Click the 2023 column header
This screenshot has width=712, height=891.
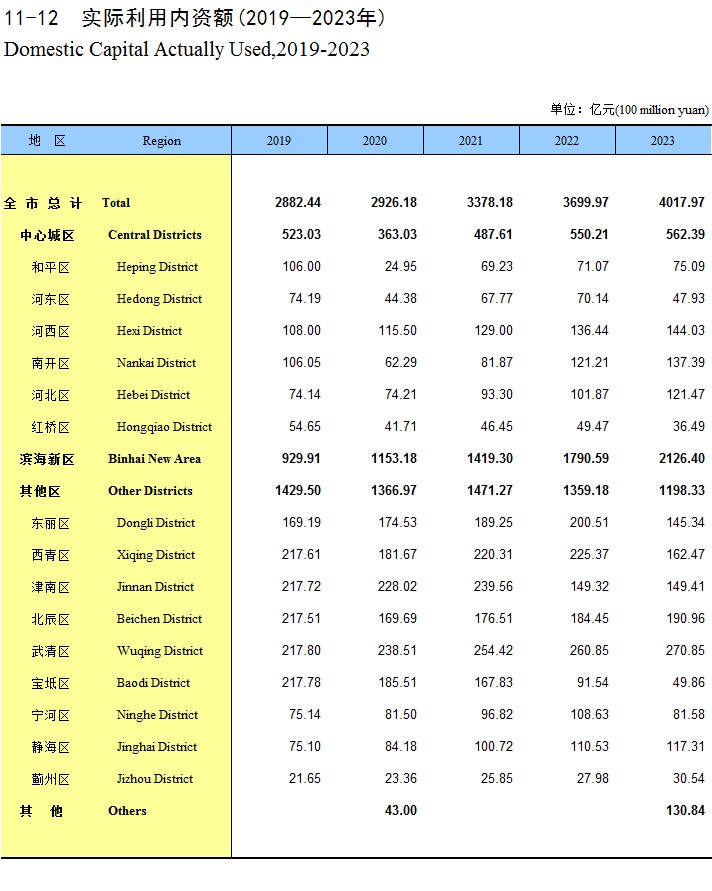pyautogui.click(x=663, y=140)
